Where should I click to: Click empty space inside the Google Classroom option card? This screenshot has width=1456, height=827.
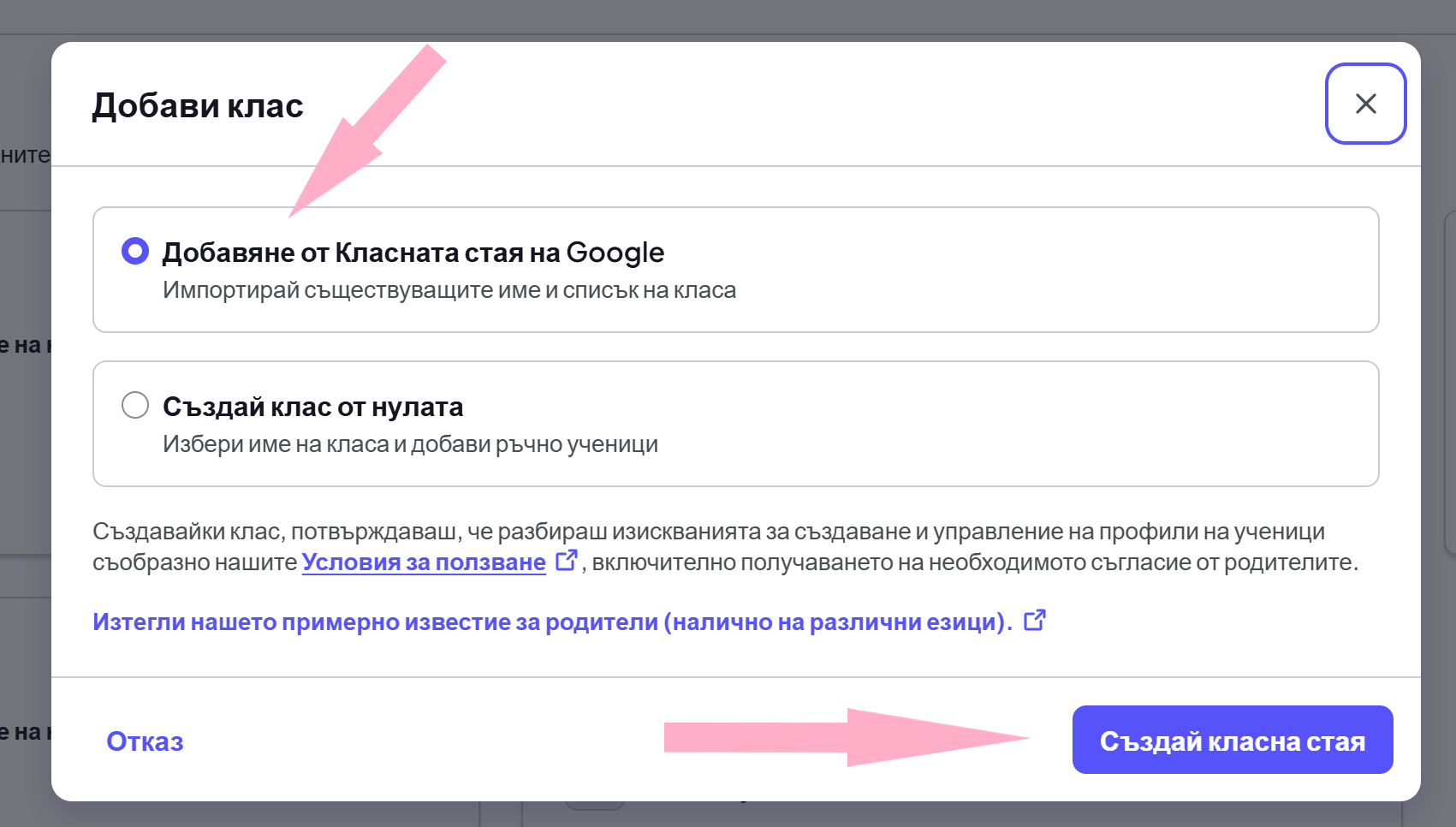1027,270
